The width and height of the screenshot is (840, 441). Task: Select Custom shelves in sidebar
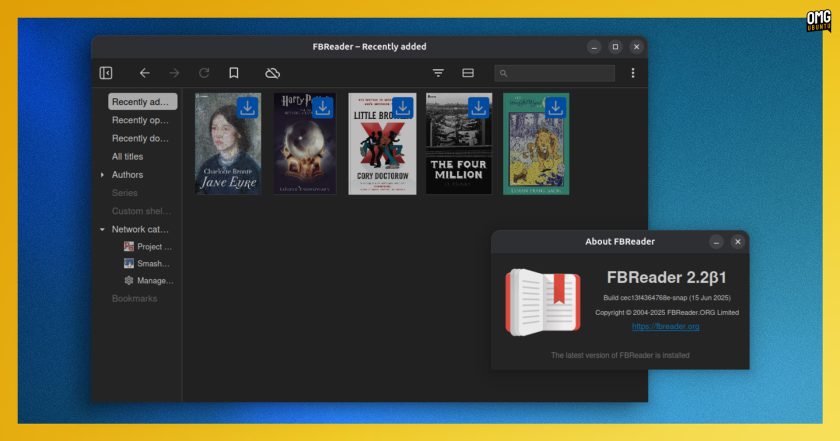coord(141,211)
